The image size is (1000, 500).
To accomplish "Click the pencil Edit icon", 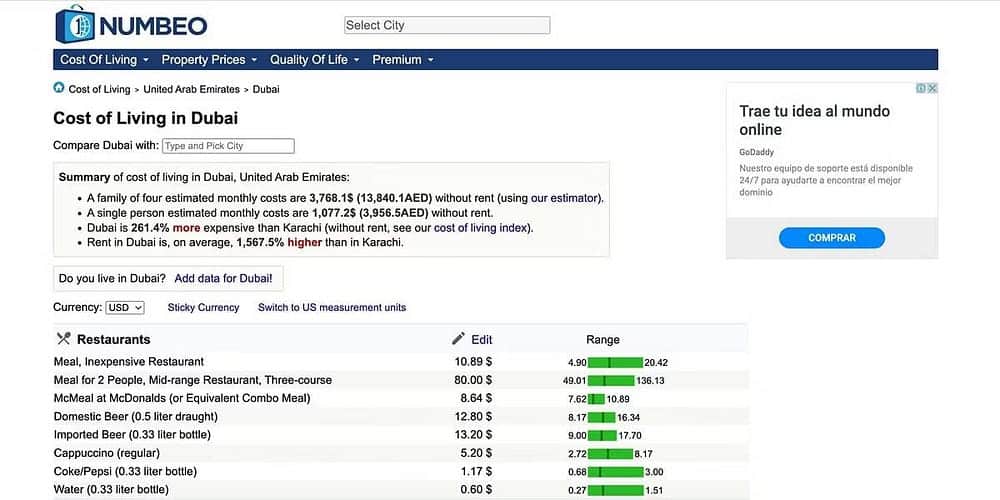I will (x=459, y=339).
